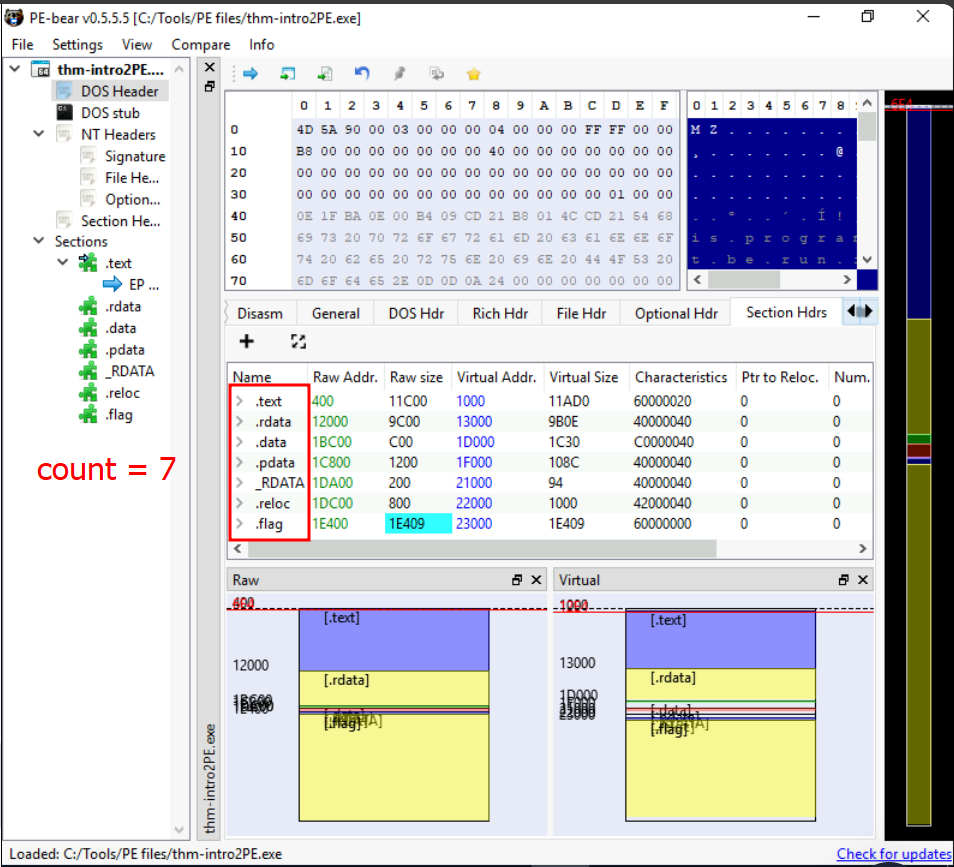Collapse the .text tree node chevron
954x867 pixels.
coord(63,263)
